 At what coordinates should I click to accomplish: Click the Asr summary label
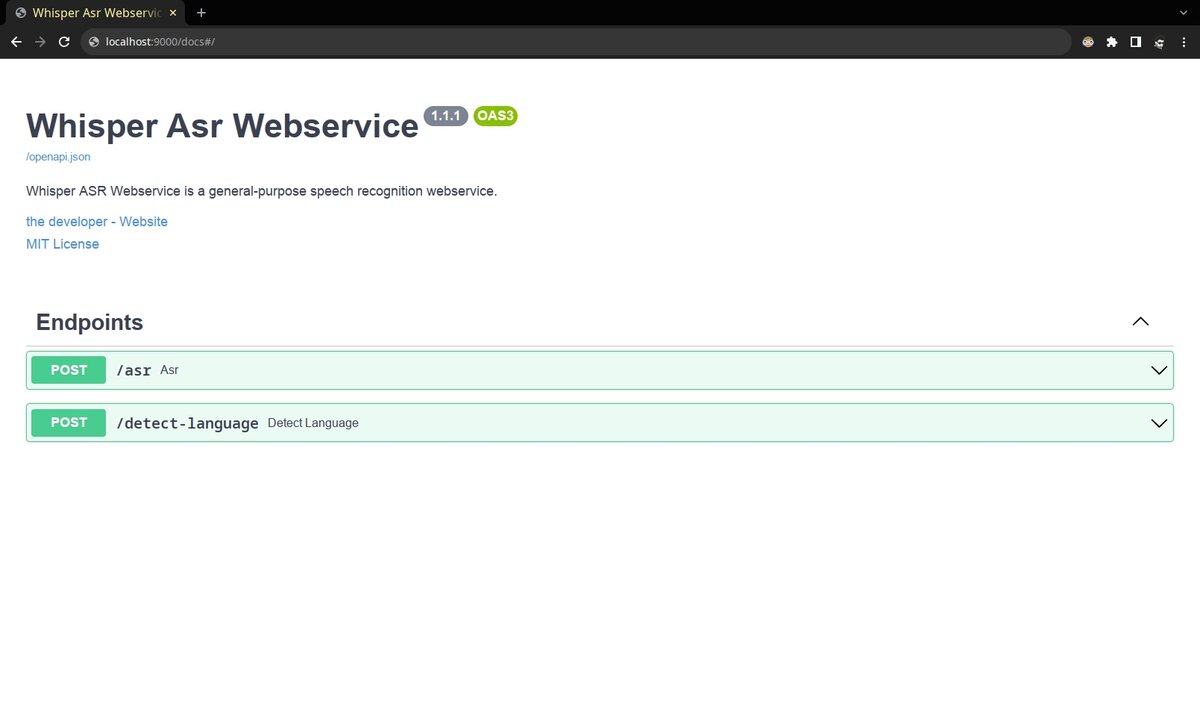coord(169,370)
